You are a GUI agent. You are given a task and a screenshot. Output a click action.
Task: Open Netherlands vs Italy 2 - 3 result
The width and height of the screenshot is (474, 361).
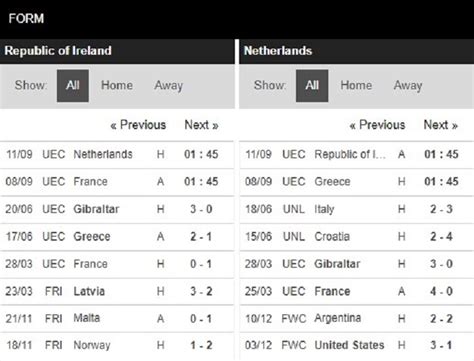coord(356,209)
